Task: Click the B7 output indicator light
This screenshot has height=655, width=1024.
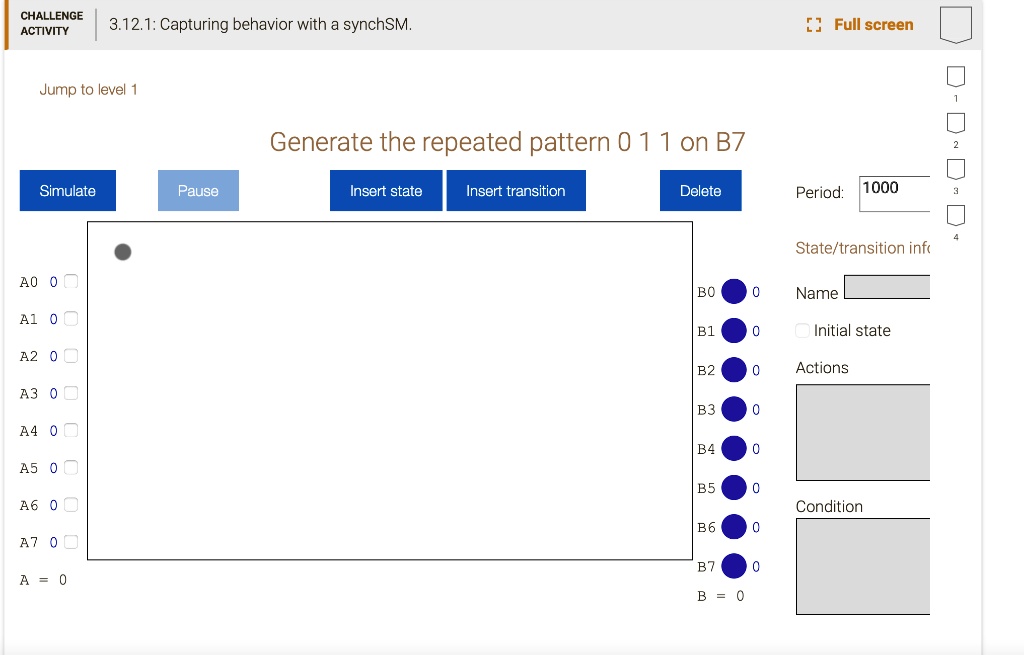Action: [x=736, y=566]
